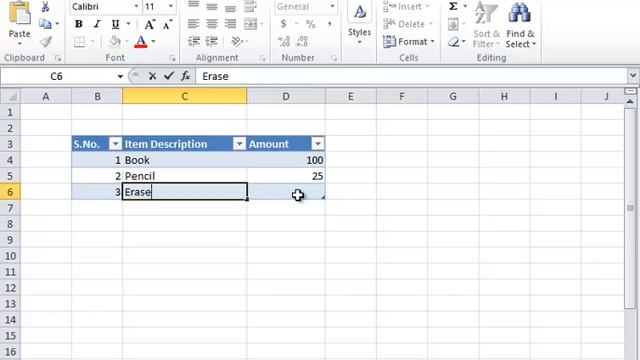Viewport: 640px width, 360px height.
Task: Decrease font size with Shrink Font
Action: click(167, 24)
